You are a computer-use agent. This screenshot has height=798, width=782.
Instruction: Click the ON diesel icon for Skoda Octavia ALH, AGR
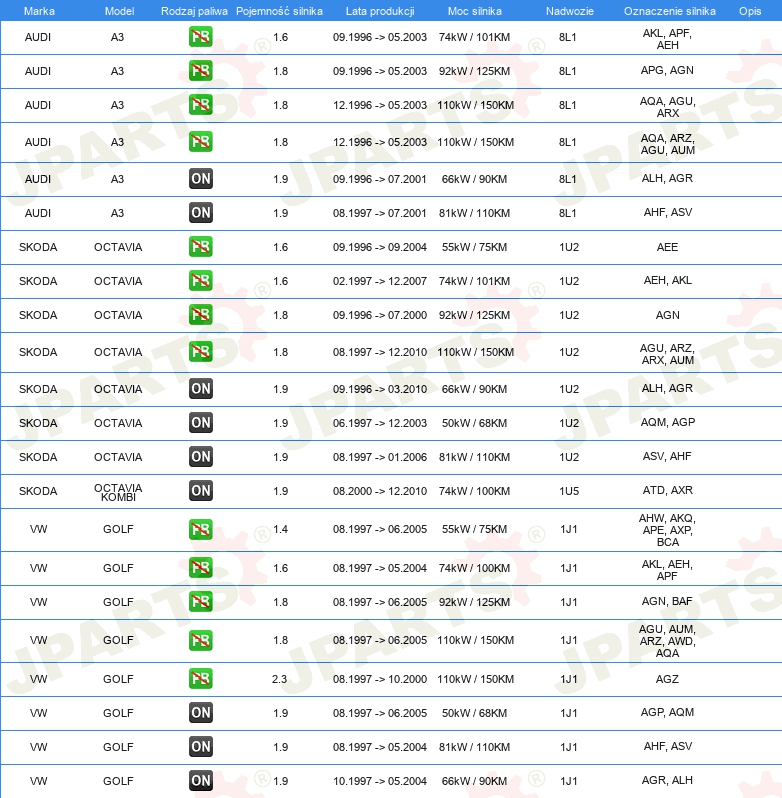point(200,389)
